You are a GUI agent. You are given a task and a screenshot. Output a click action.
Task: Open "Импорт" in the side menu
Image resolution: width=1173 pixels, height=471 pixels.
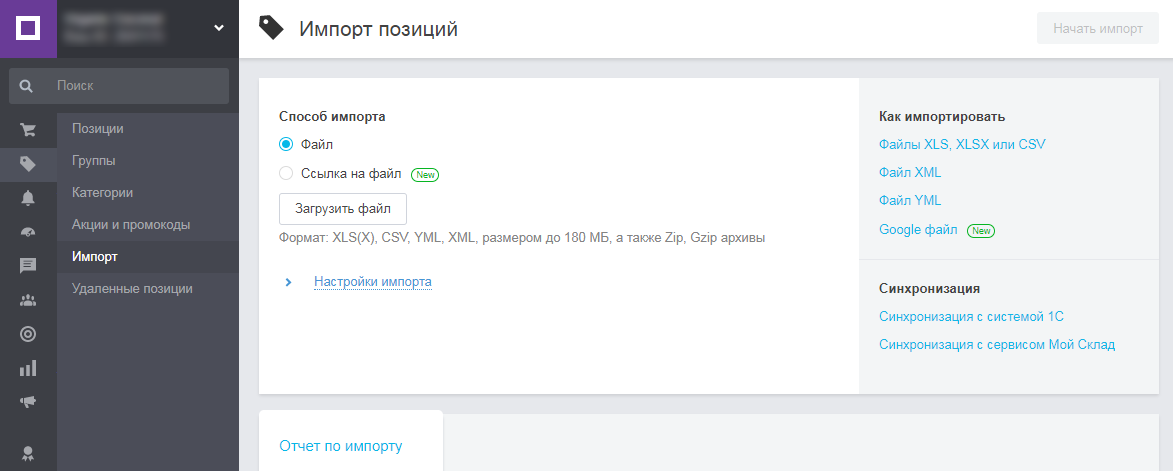[x=95, y=257]
